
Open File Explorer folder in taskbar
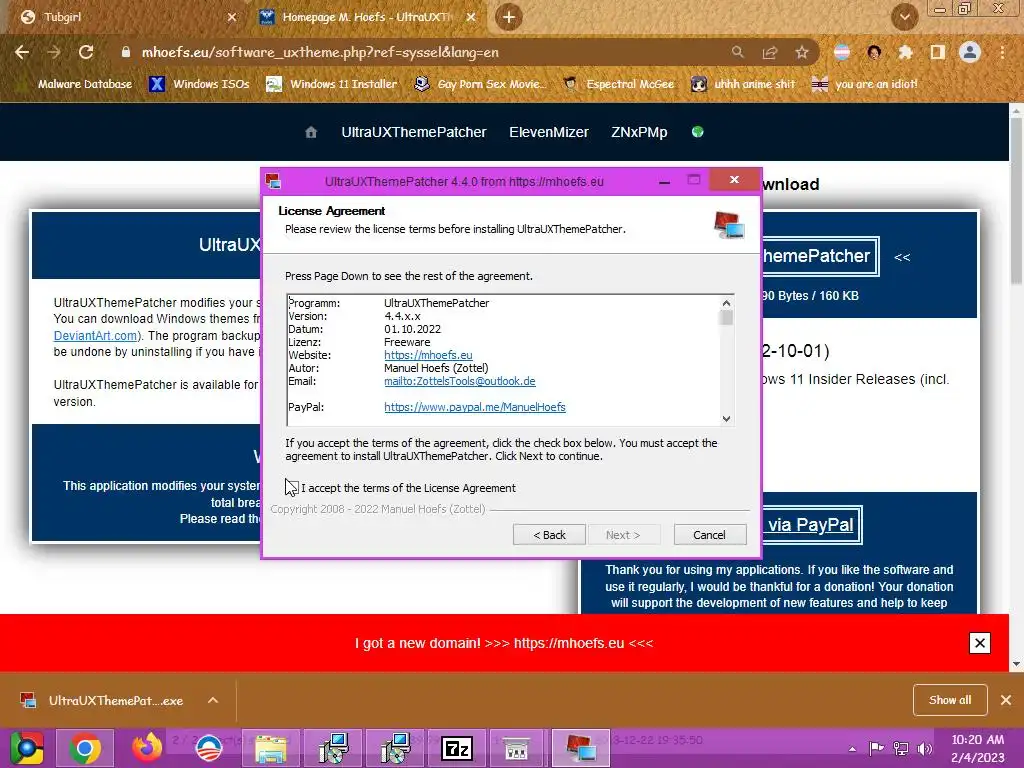click(271, 748)
